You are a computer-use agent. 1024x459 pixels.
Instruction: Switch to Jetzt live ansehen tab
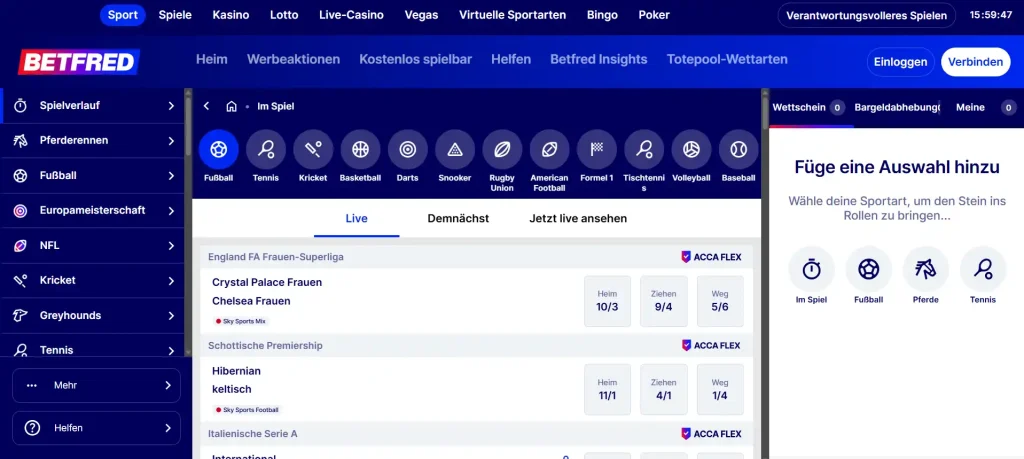pos(578,219)
